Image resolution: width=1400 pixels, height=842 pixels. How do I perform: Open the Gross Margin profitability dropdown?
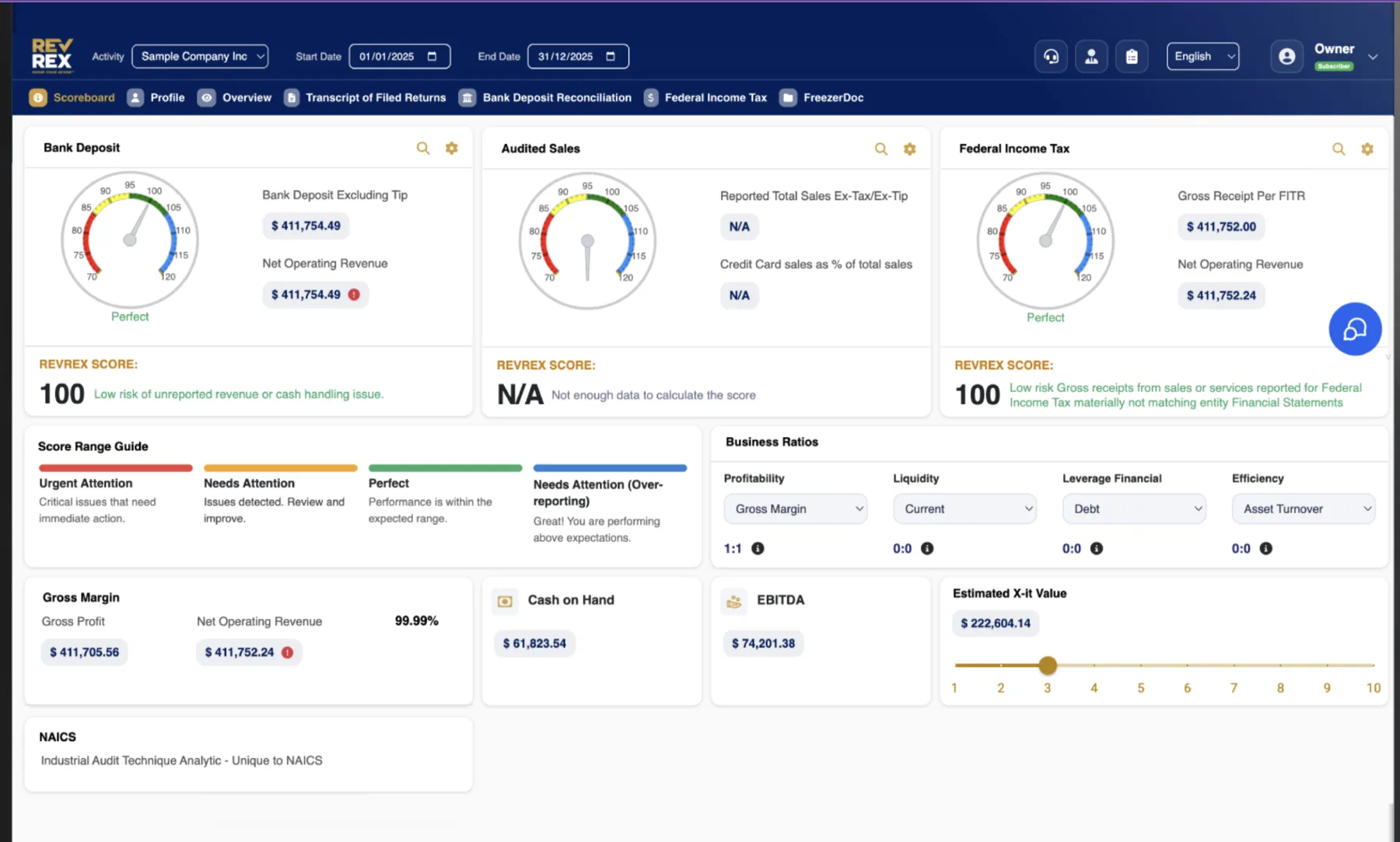click(x=796, y=508)
